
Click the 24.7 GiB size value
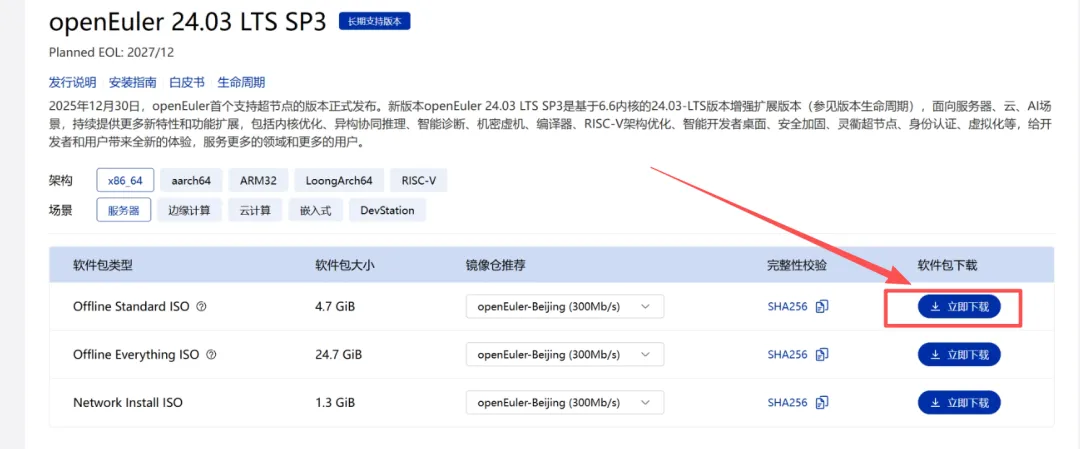click(x=338, y=355)
